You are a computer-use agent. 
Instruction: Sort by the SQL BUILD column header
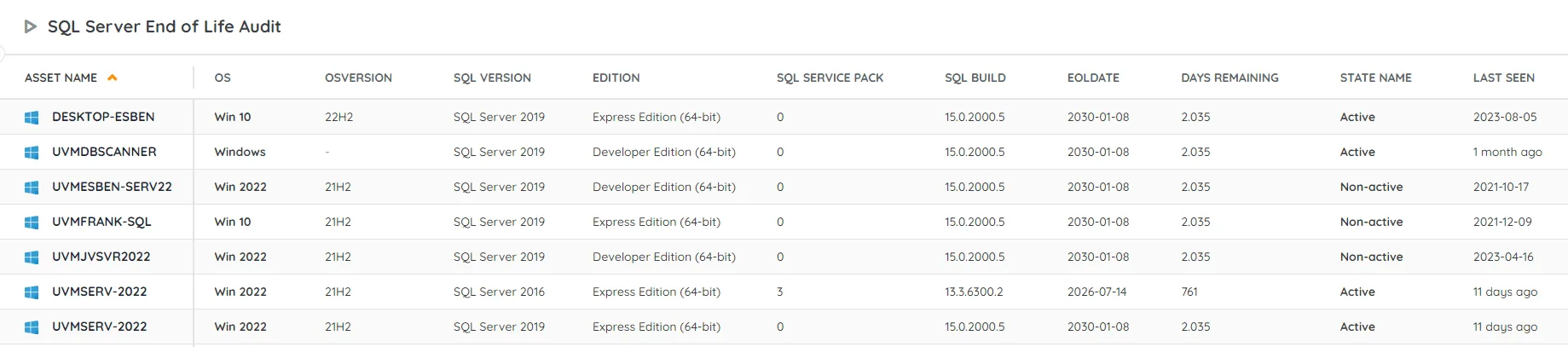coord(975,78)
